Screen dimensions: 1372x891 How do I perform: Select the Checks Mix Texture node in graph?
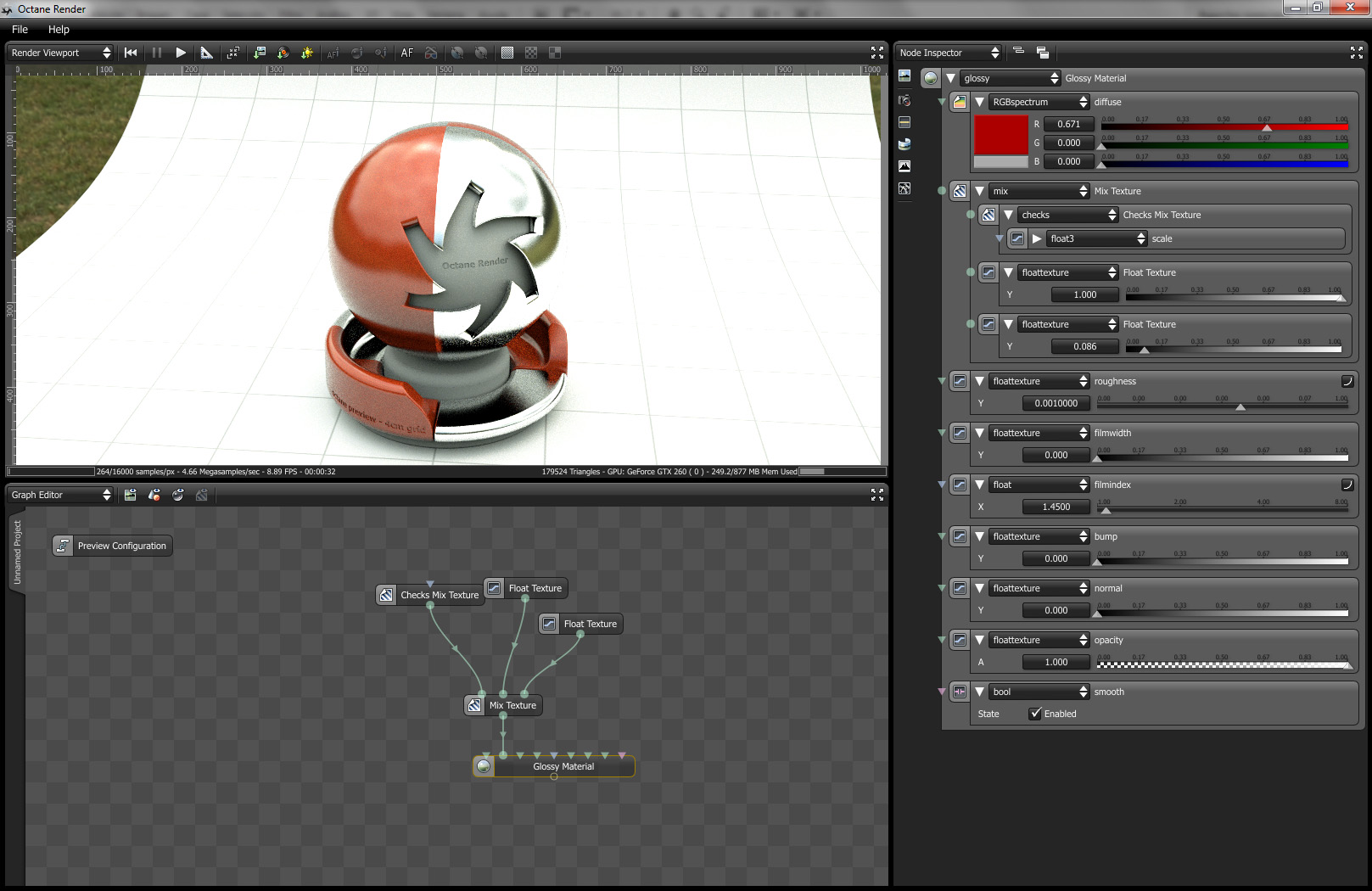click(x=429, y=595)
